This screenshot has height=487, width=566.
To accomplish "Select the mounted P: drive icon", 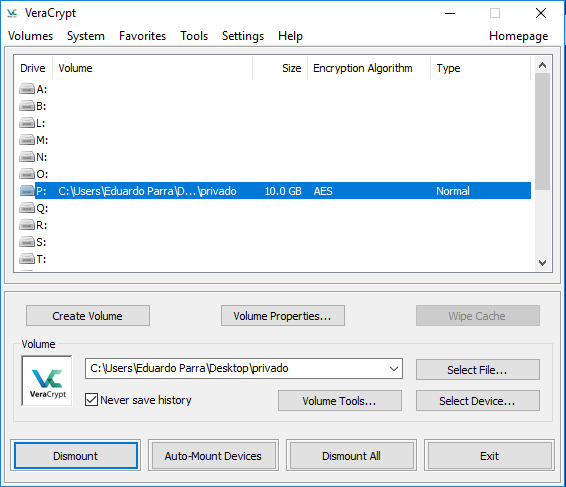I will (27, 191).
